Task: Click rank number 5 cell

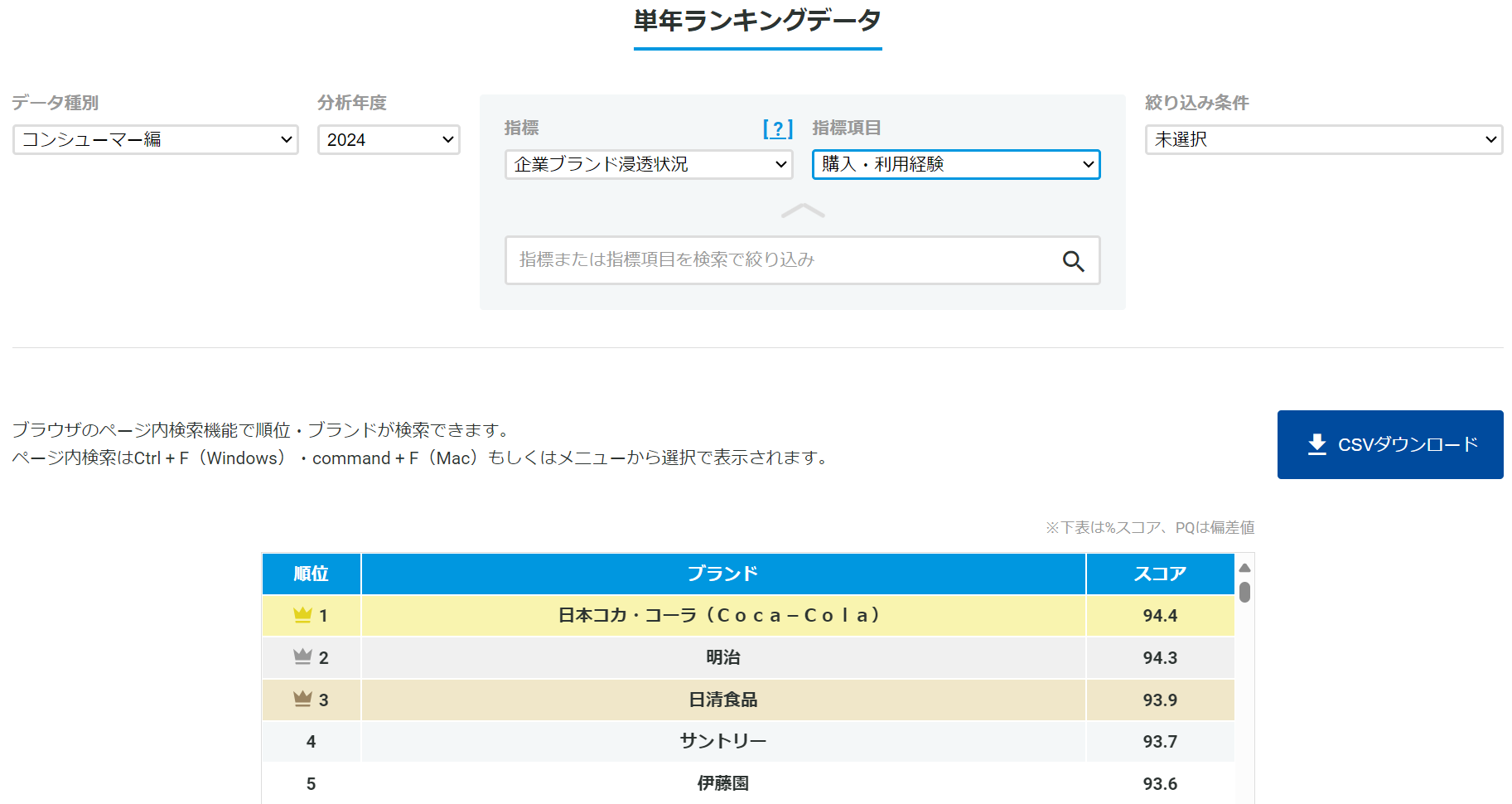Action: coord(312,784)
